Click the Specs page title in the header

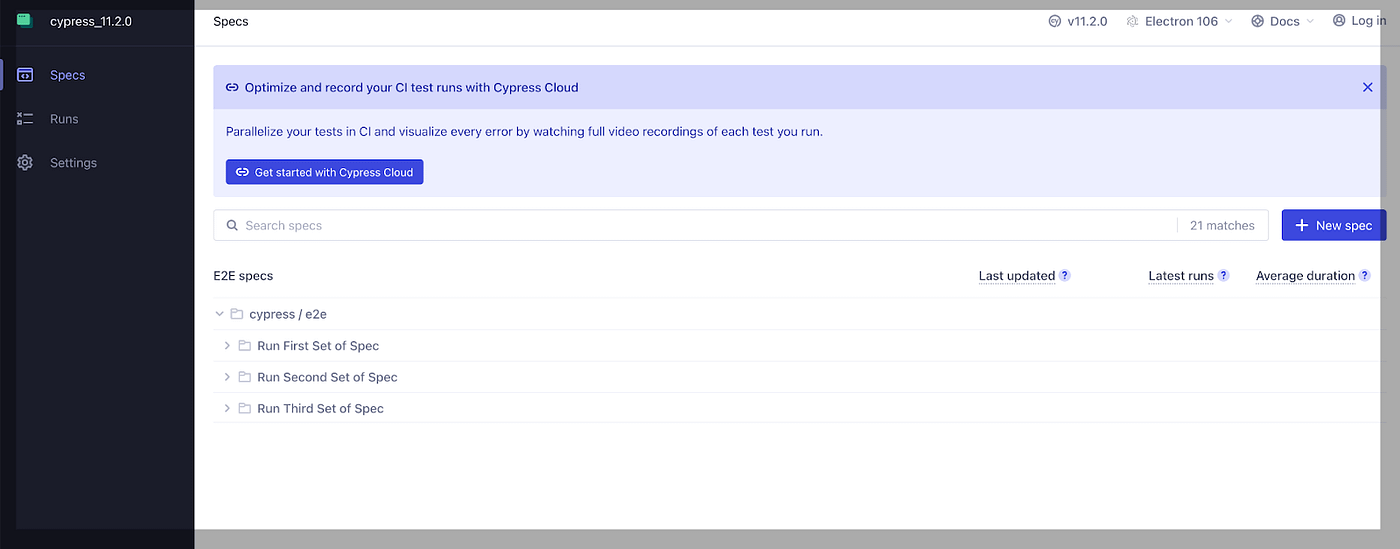coord(231,21)
